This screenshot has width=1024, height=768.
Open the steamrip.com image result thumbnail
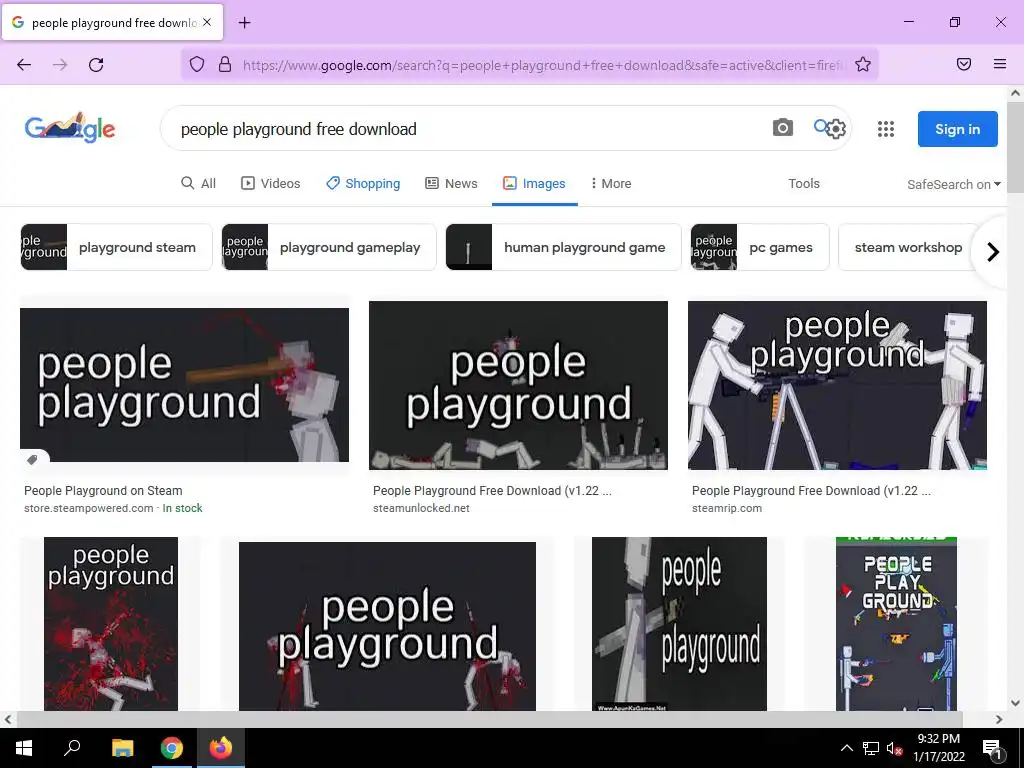click(x=837, y=385)
